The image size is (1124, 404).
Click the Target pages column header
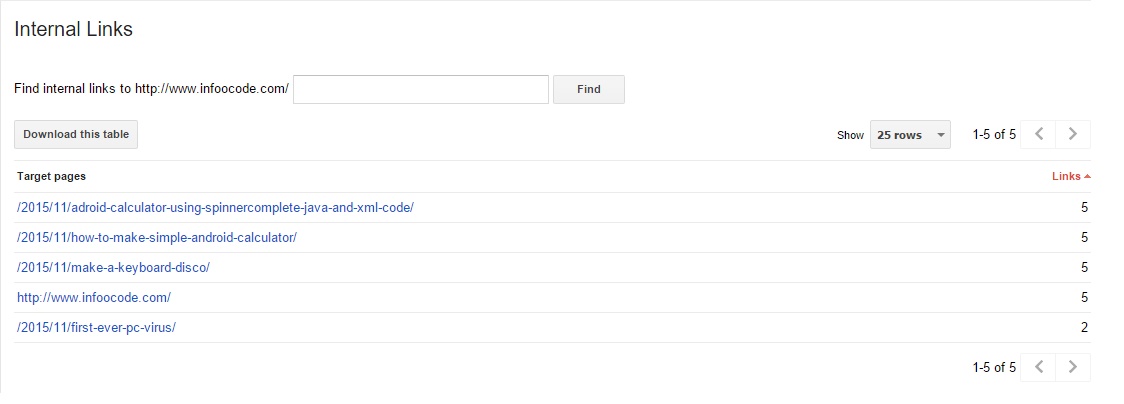(51, 176)
